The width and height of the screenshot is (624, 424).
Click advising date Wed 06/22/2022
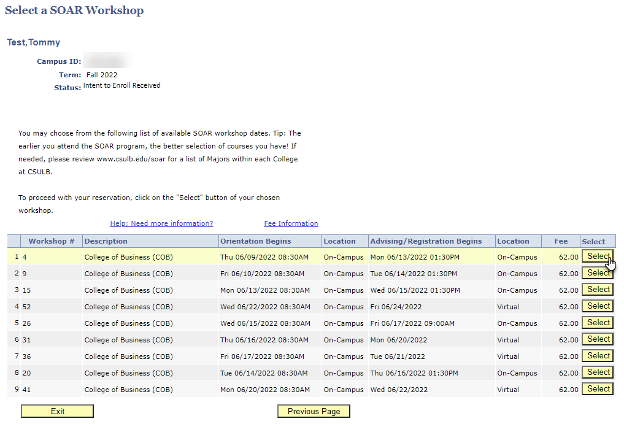coord(399,389)
